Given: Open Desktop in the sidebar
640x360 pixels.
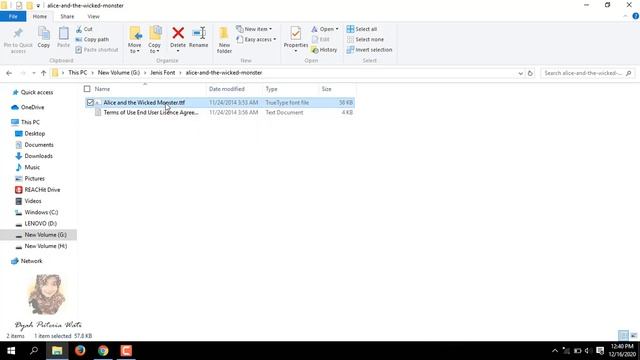Looking at the screenshot, I should coord(35,133).
